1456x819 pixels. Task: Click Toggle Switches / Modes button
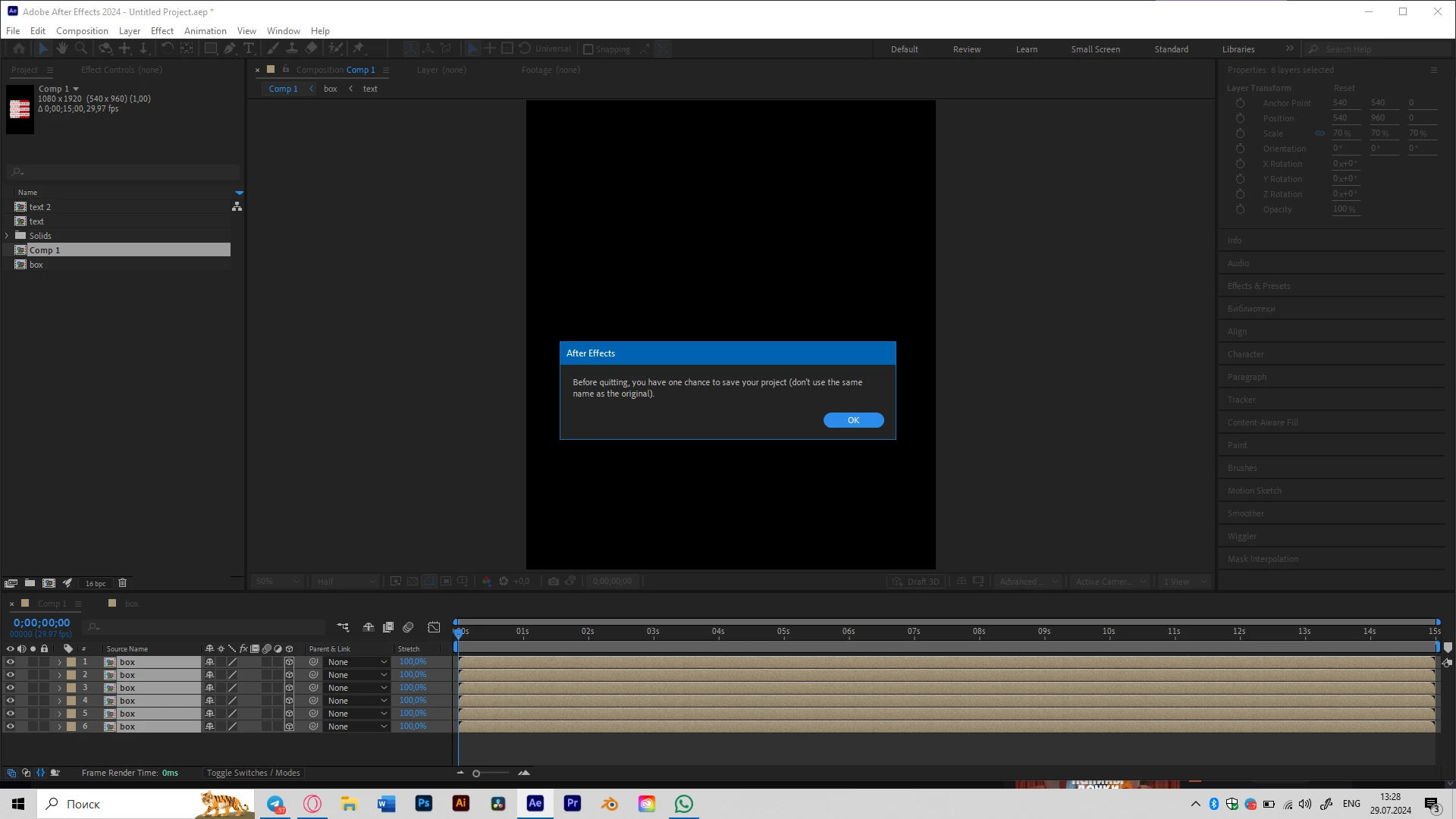[x=253, y=773]
